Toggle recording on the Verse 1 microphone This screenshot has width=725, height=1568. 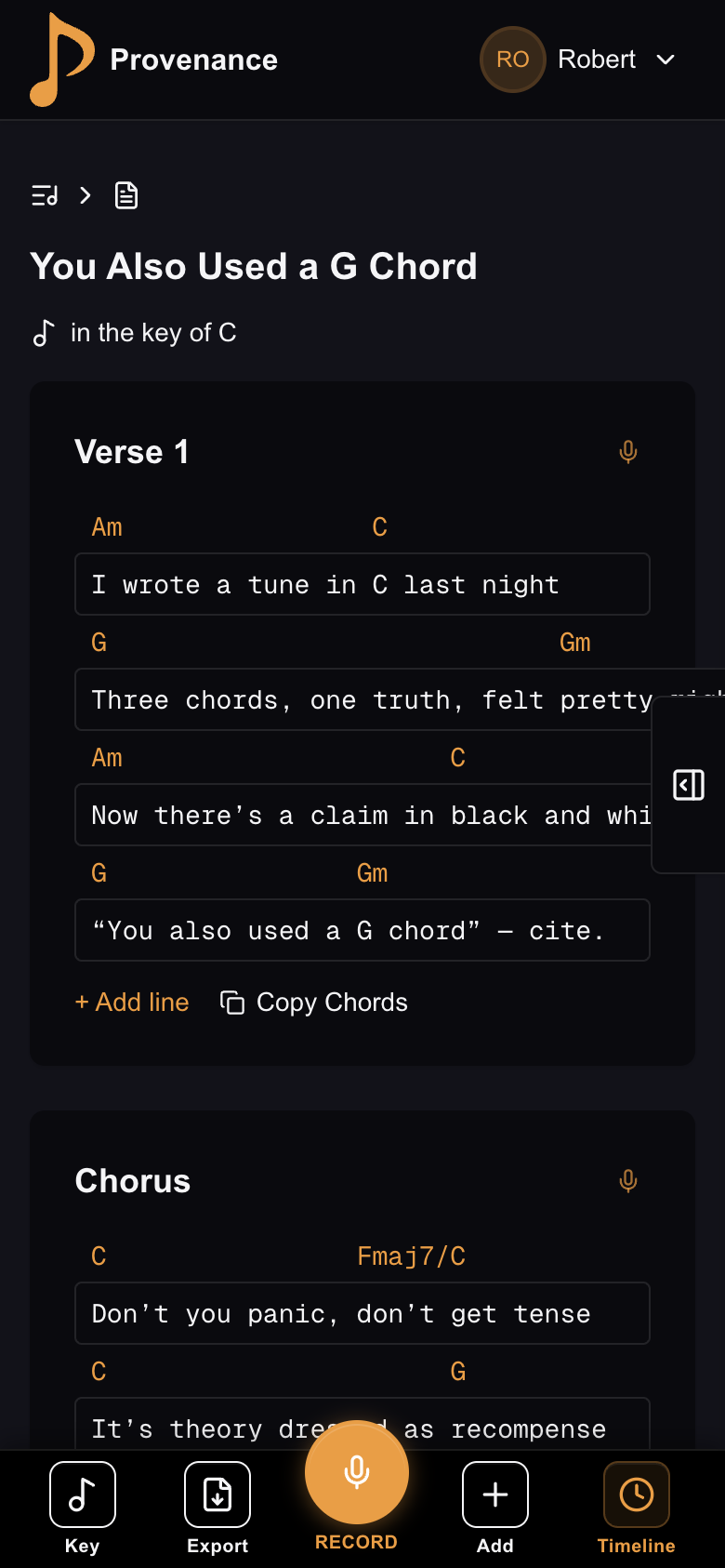pyautogui.click(x=628, y=451)
